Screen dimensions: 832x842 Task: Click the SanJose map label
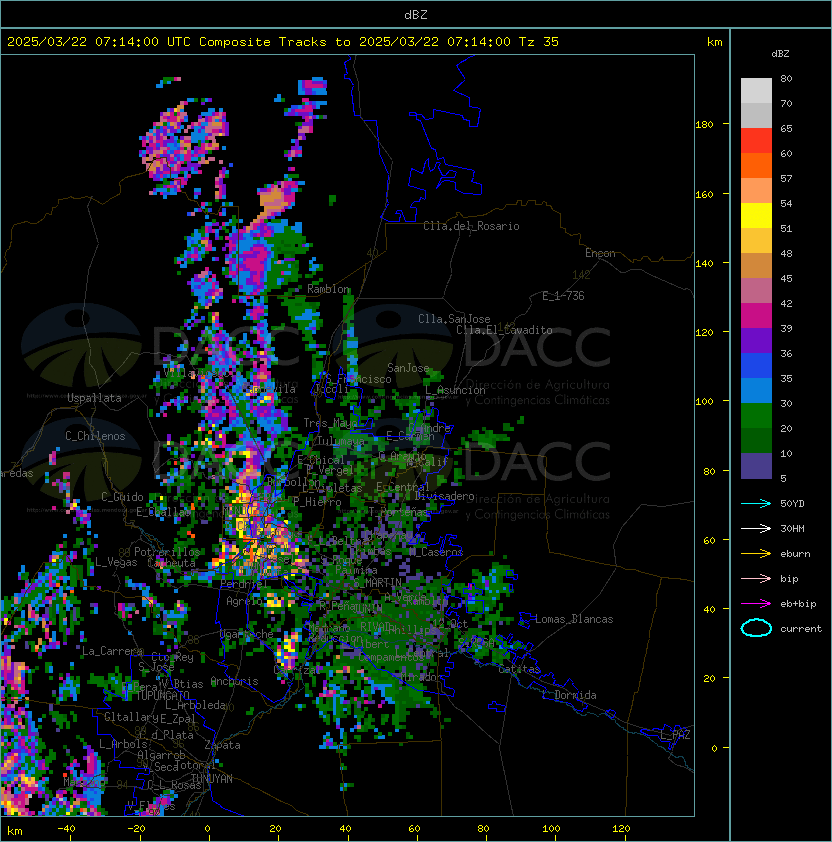click(x=408, y=368)
